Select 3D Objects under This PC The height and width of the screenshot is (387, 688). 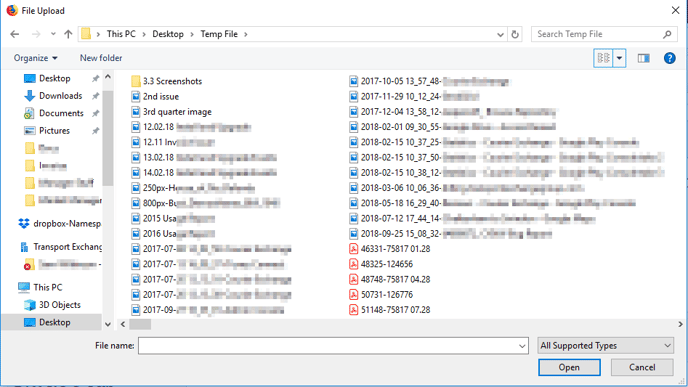point(52,305)
